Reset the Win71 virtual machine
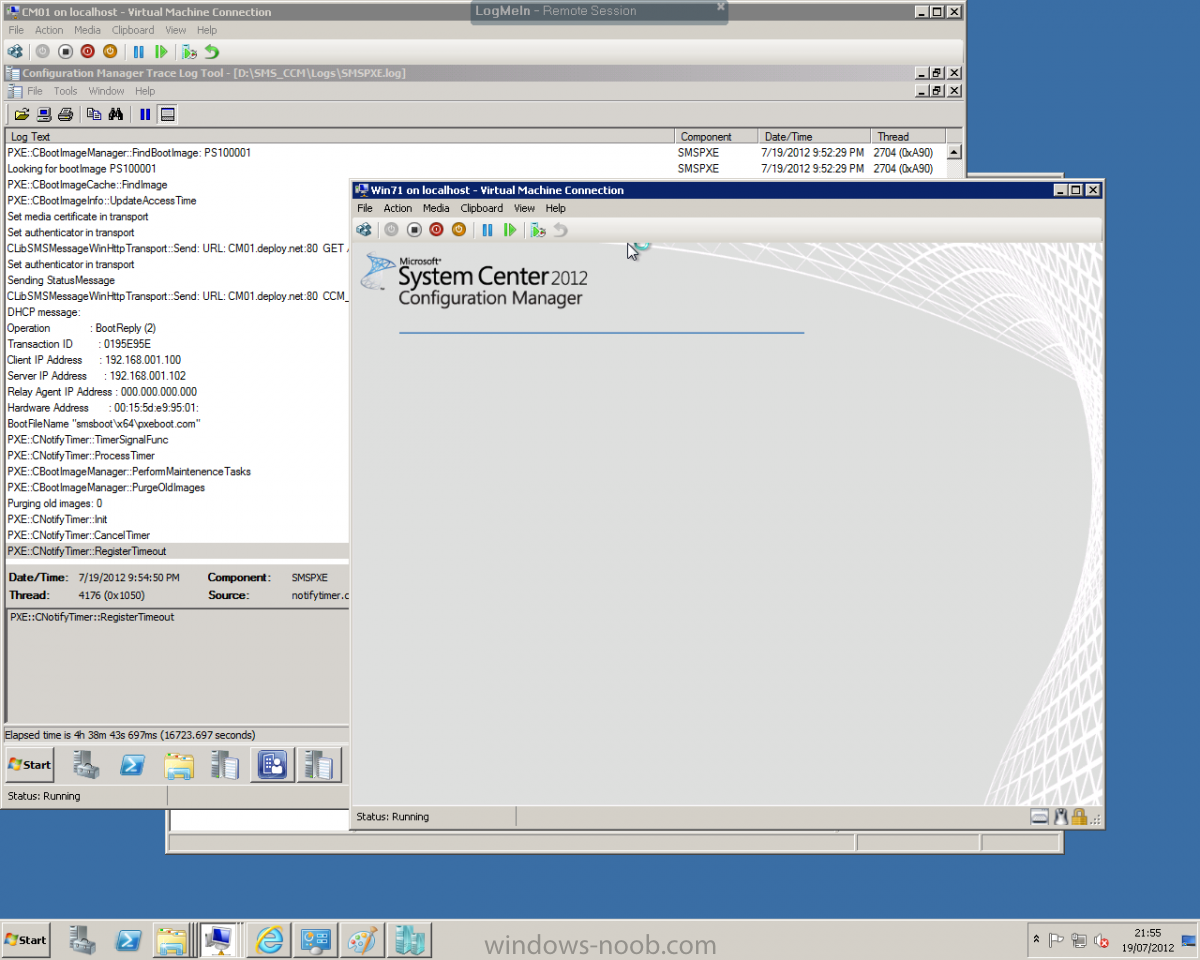 510,230
